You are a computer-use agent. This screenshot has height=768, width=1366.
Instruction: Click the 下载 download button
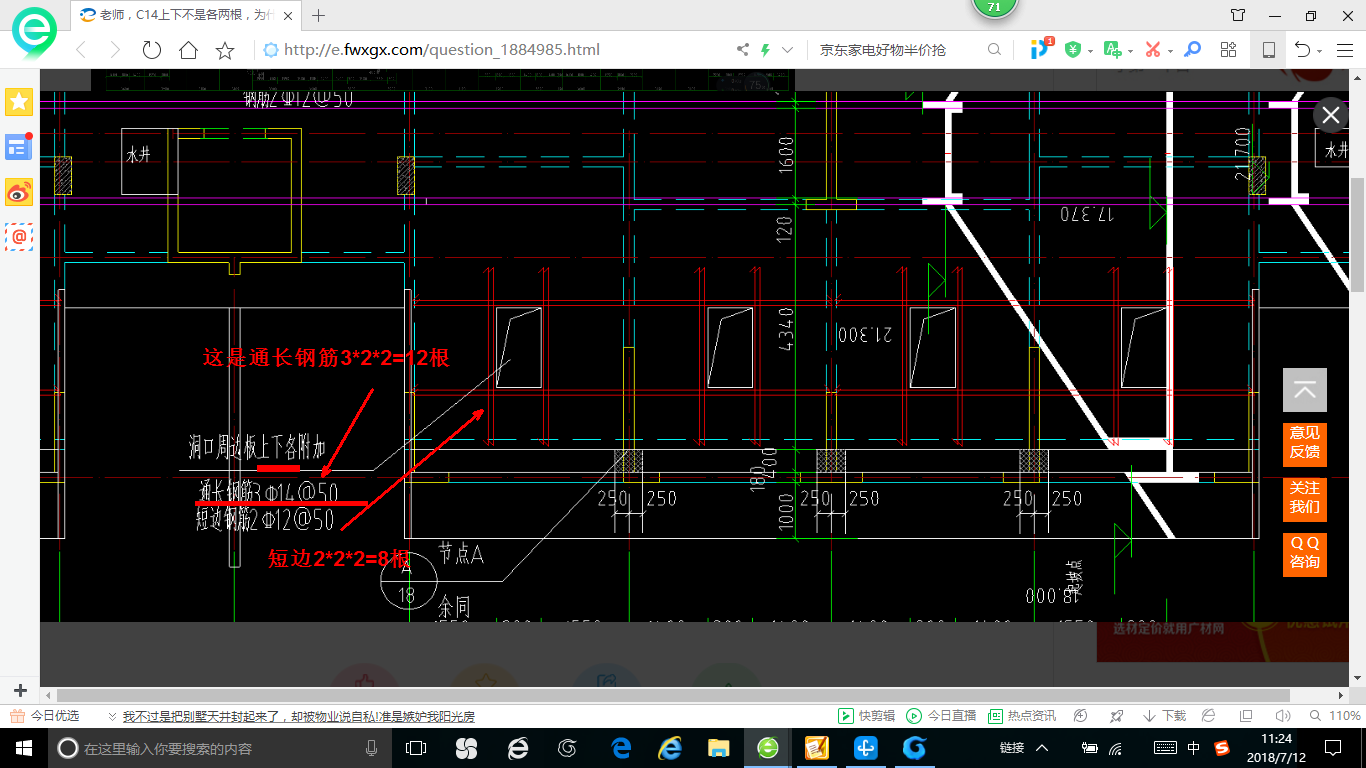pos(1164,716)
